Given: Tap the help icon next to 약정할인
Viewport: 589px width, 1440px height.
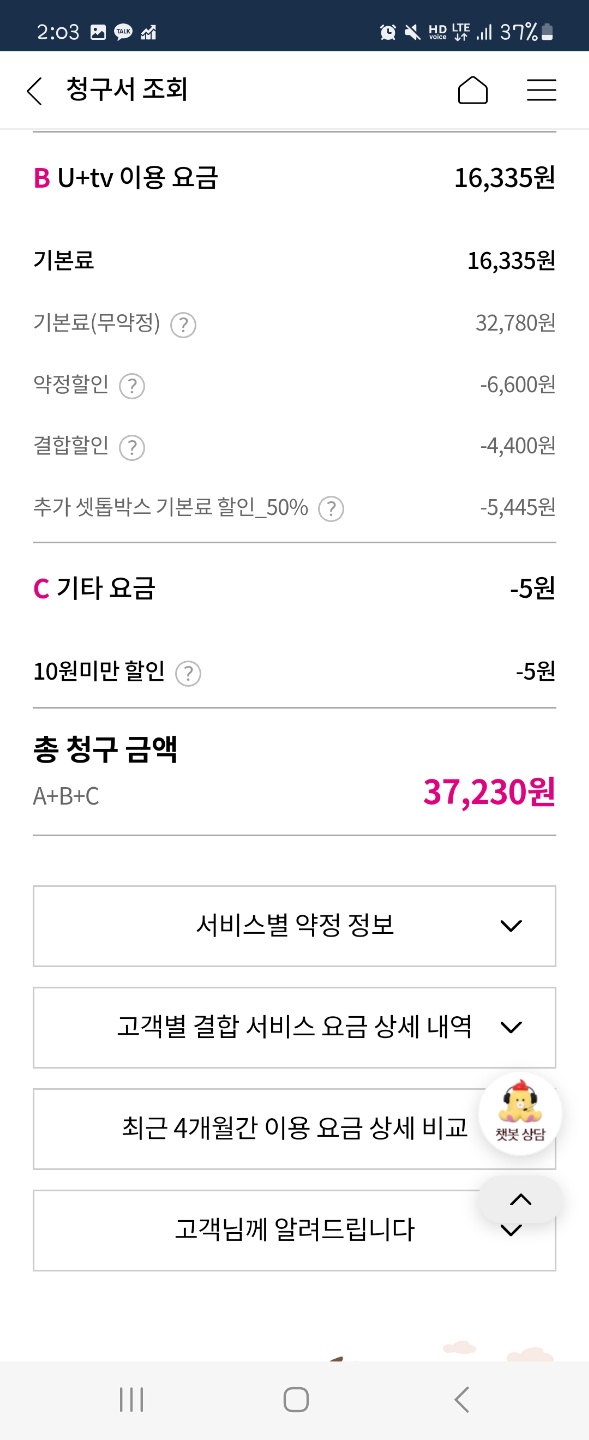Looking at the screenshot, I should 132,386.
